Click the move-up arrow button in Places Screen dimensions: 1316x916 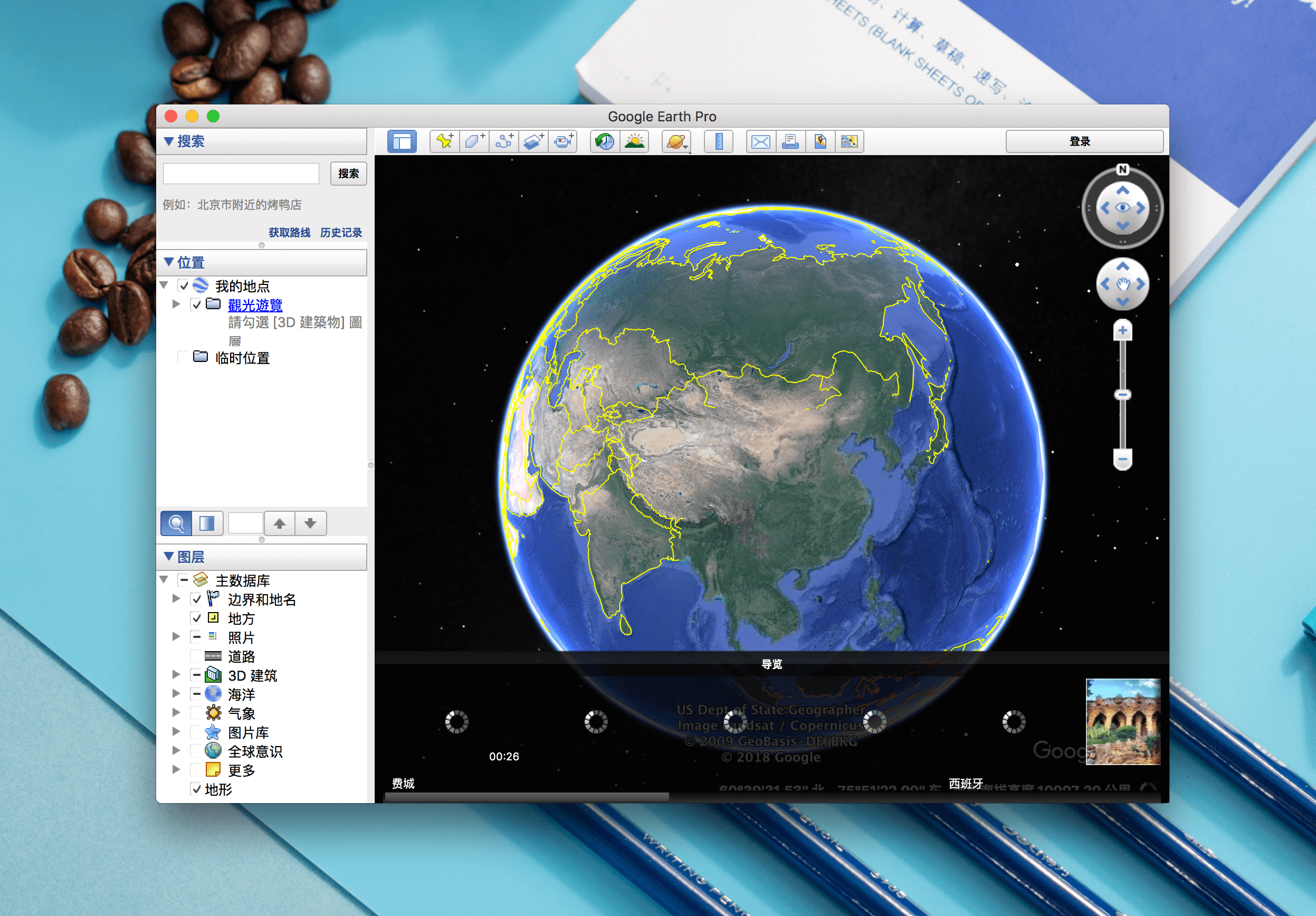(280, 523)
